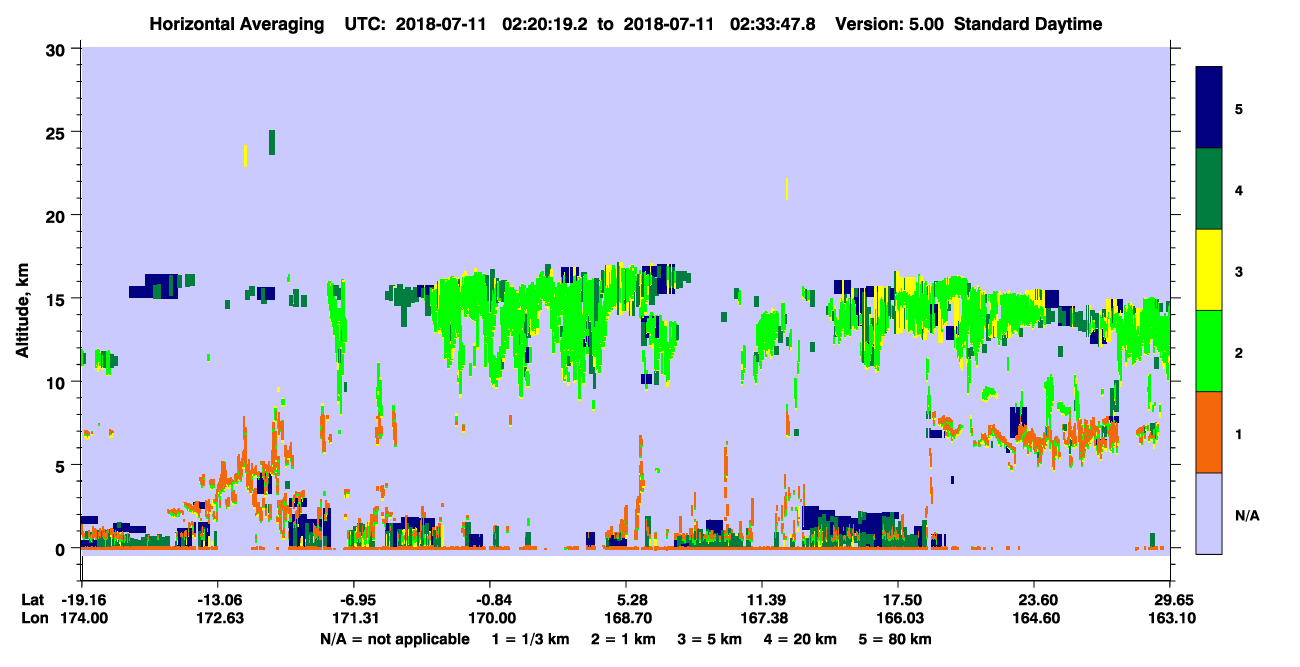Click the dark blue 5 legend swatch
Image resolution: width=1300 pixels, height=667 pixels.
(x=1209, y=108)
